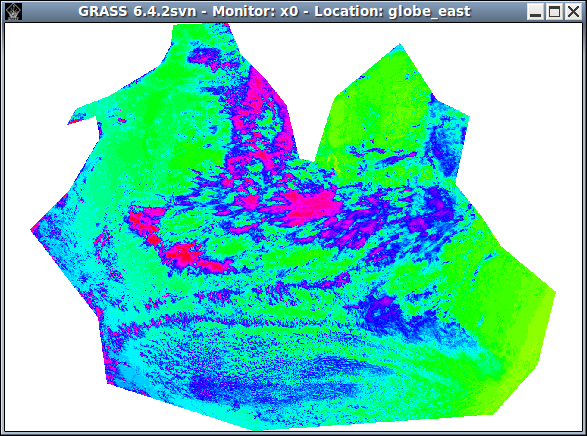Viewport: 587px width, 436px height.
Task: Open the GRASS window menu icon
Action: tap(13, 11)
